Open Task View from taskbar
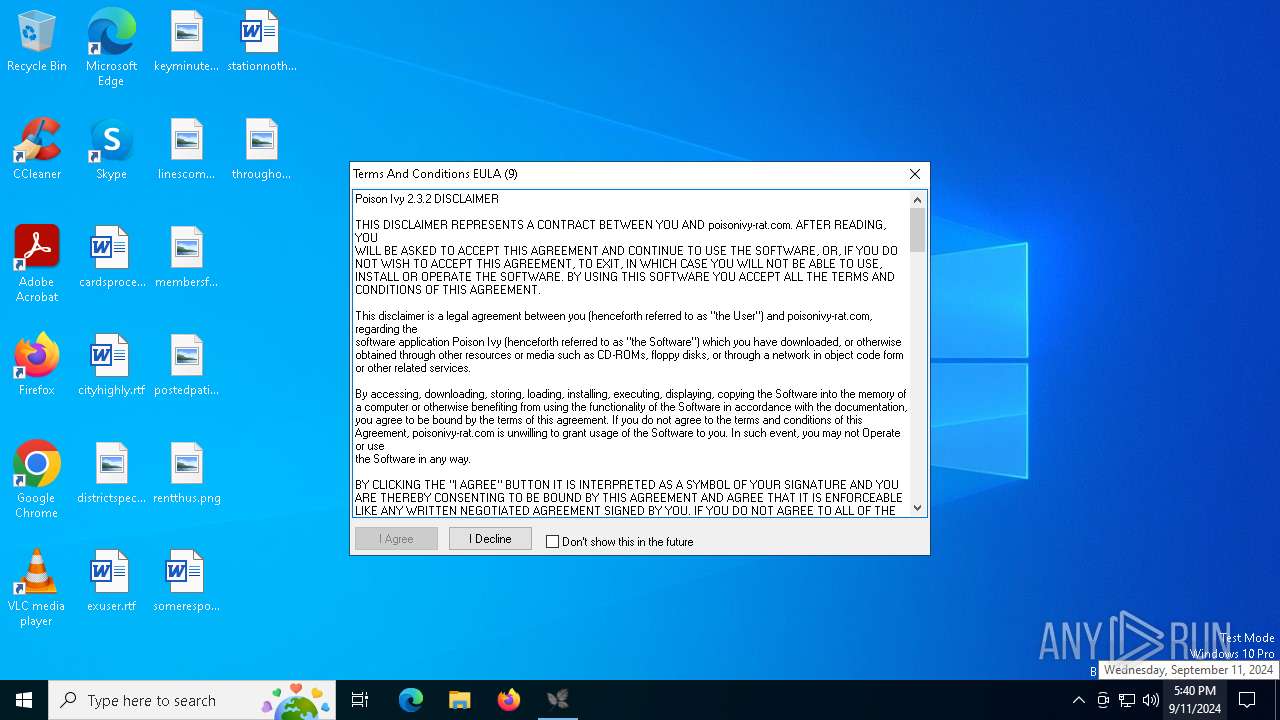1280x720 pixels. point(360,700)
